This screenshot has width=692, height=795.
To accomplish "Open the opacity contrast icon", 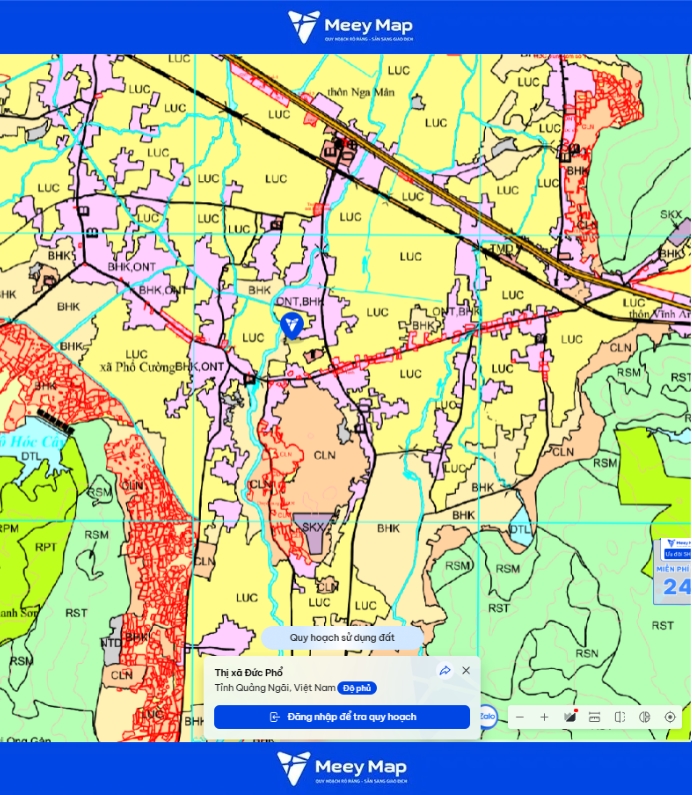I will (645, 717).
